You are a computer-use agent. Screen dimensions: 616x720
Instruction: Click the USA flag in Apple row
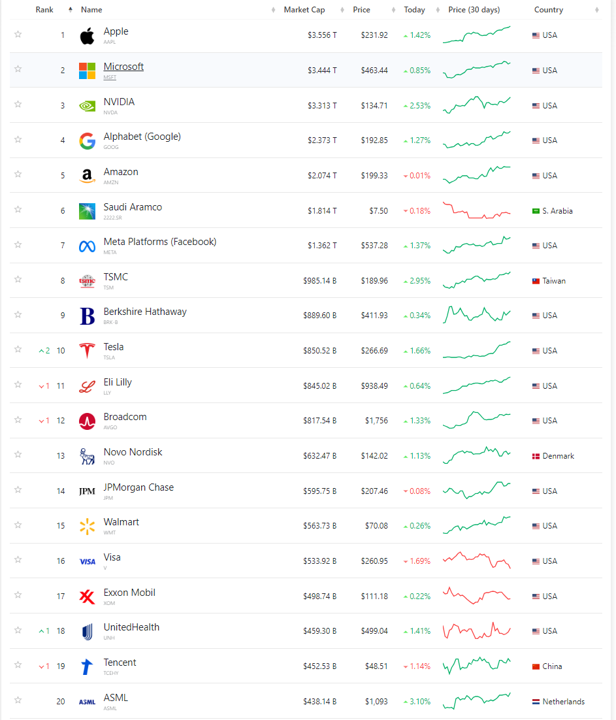click(x=536, y=35)
